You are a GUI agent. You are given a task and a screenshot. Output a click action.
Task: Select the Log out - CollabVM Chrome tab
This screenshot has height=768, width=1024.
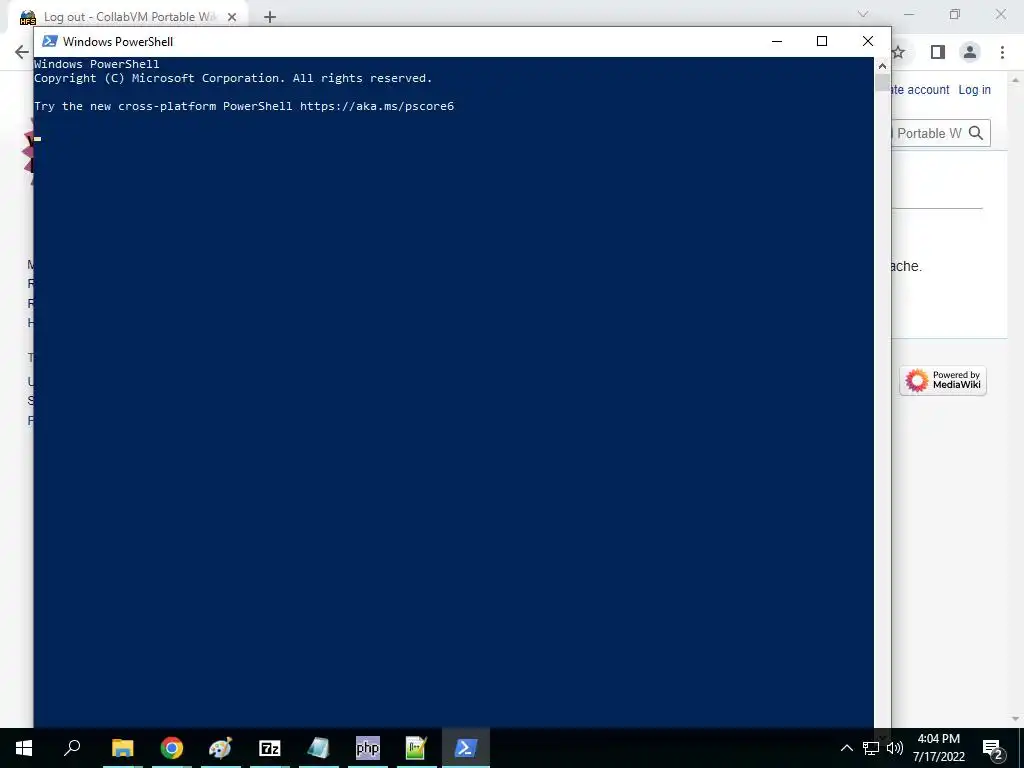[128, 17]
